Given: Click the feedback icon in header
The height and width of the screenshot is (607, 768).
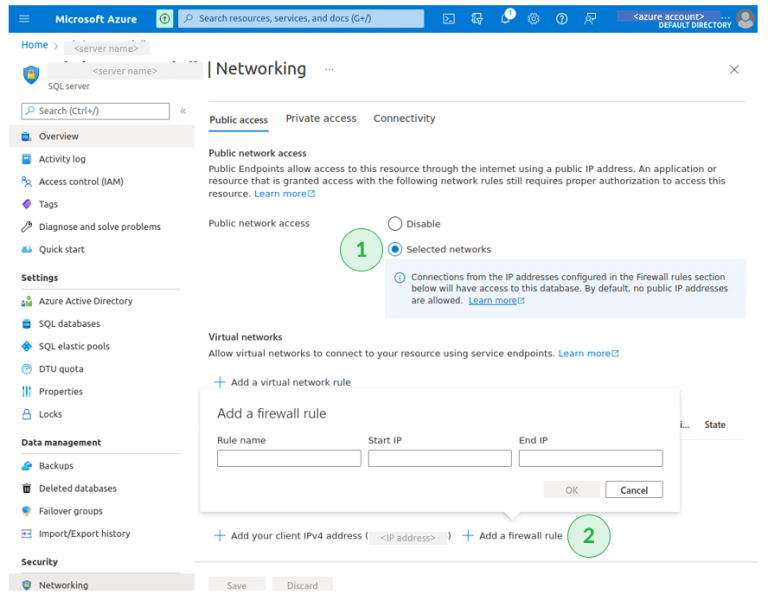Looking at the screenshot, I should (x=590, y=18).
